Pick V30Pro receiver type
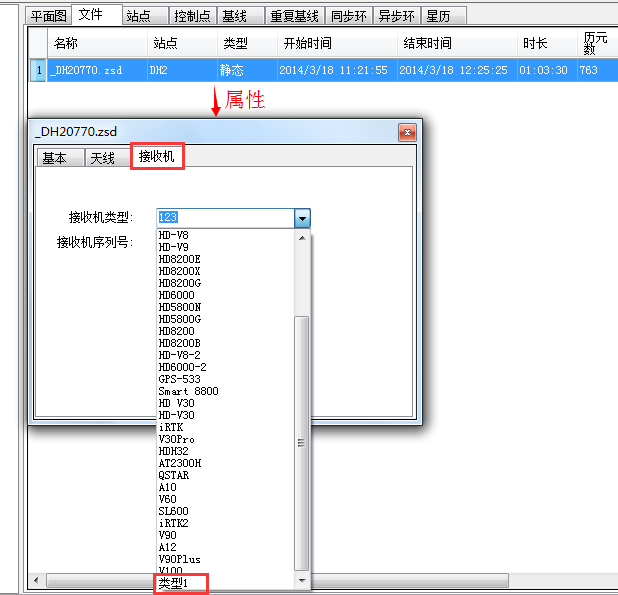The height and width of the screenshot is (595, 618). [x=225, y=439]
